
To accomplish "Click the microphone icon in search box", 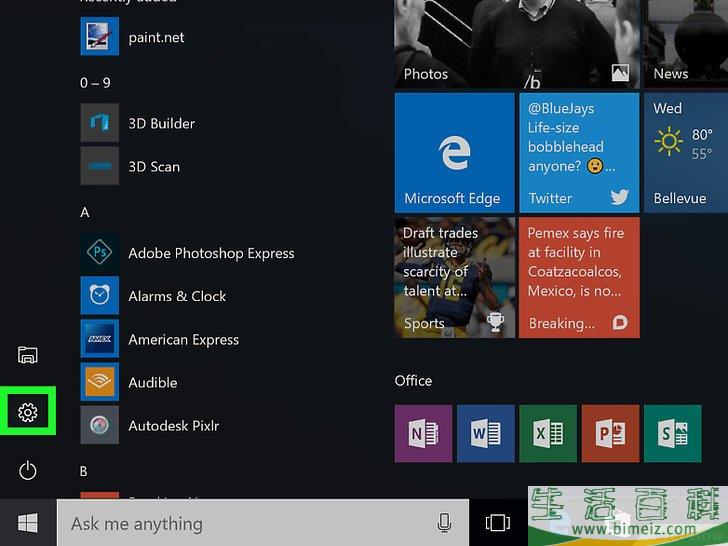I will click(444, 523).
